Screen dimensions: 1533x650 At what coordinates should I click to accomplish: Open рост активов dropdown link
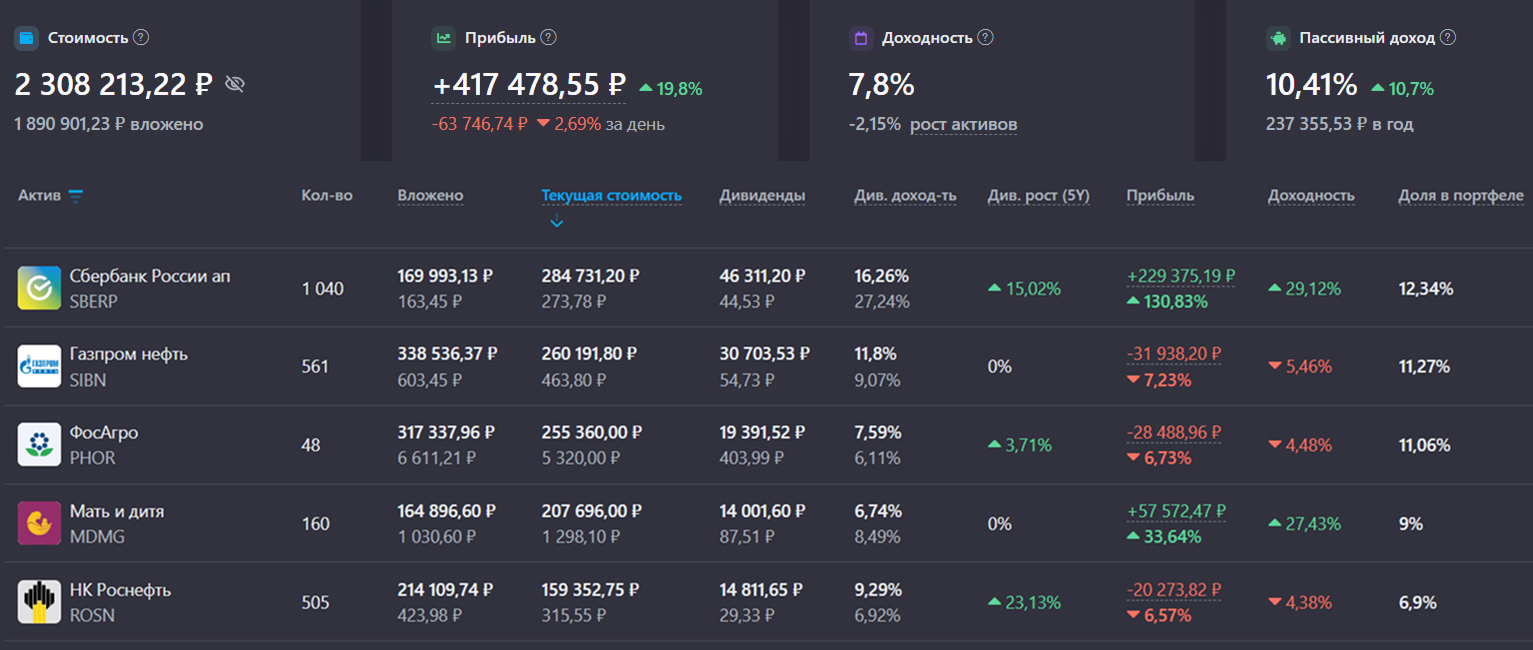tap(963, 124)
